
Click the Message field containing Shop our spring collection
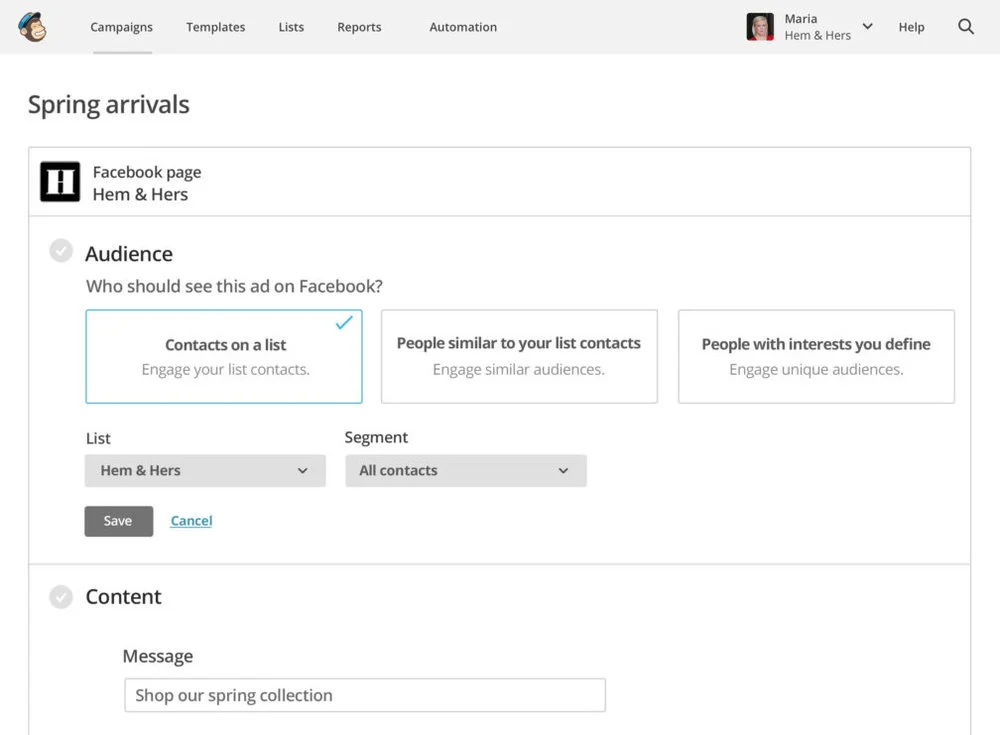click(364, 695)
